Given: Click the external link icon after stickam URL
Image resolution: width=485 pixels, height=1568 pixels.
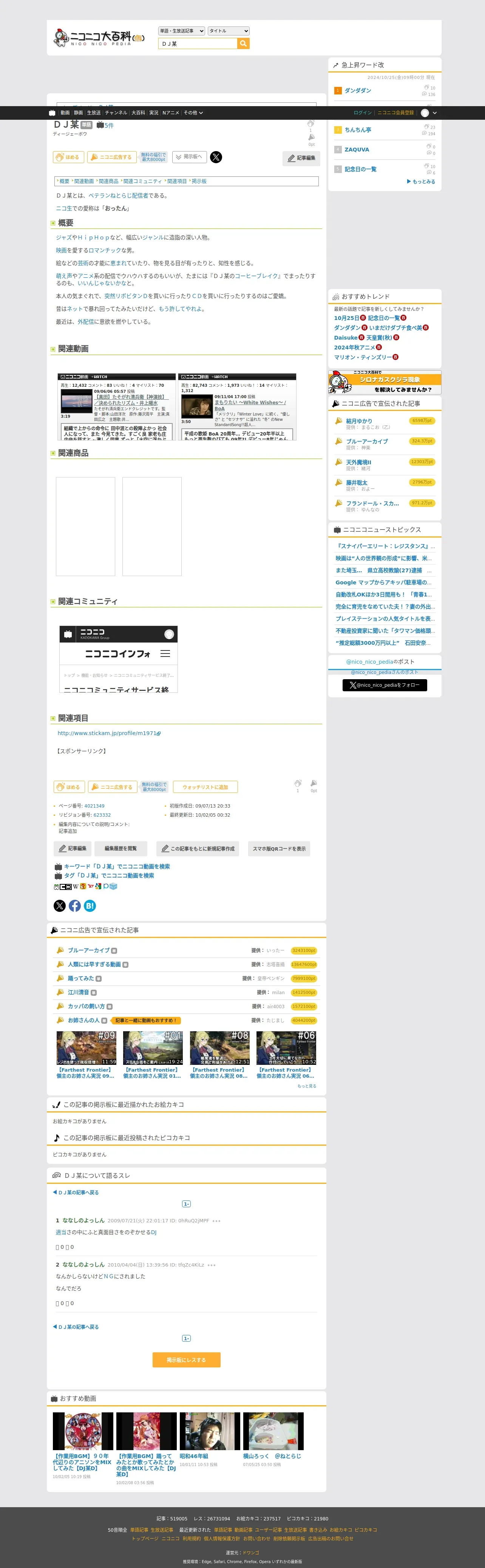Looking at the screenshot, I should [x=159, y=734].
